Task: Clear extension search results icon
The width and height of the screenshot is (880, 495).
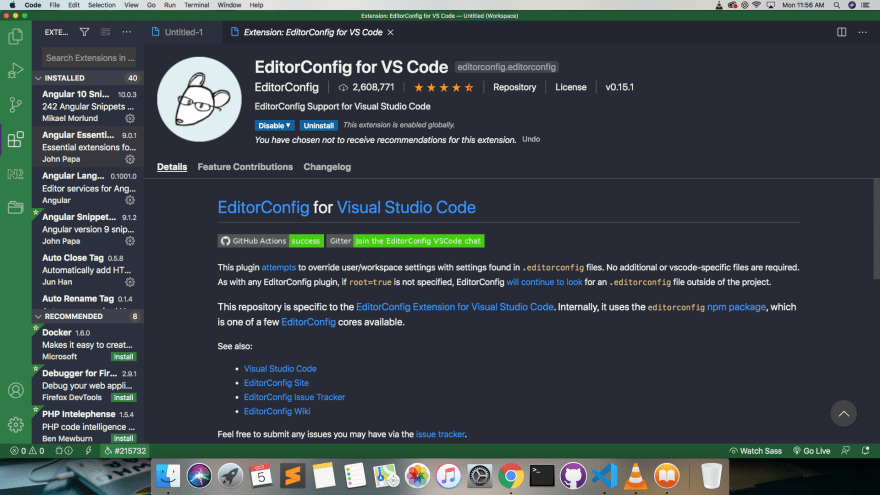Action: click(106, 33)
